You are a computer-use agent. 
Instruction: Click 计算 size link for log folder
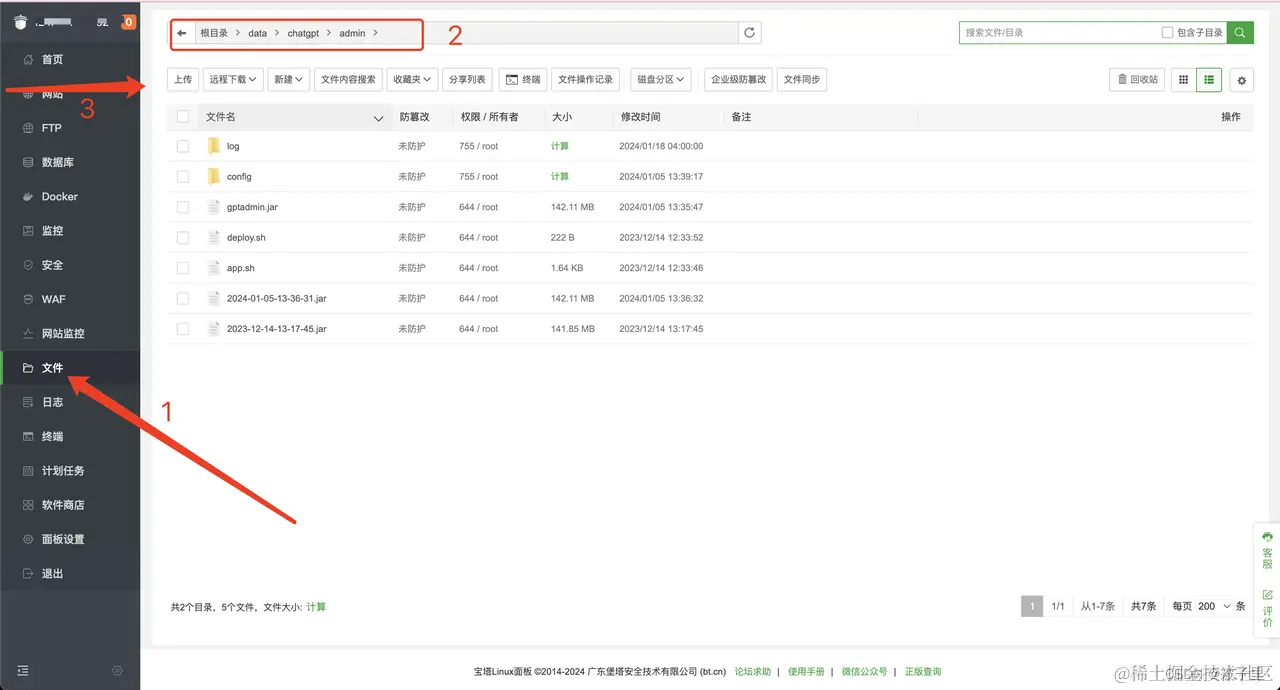pyautogui.click(x=560, y=146)
